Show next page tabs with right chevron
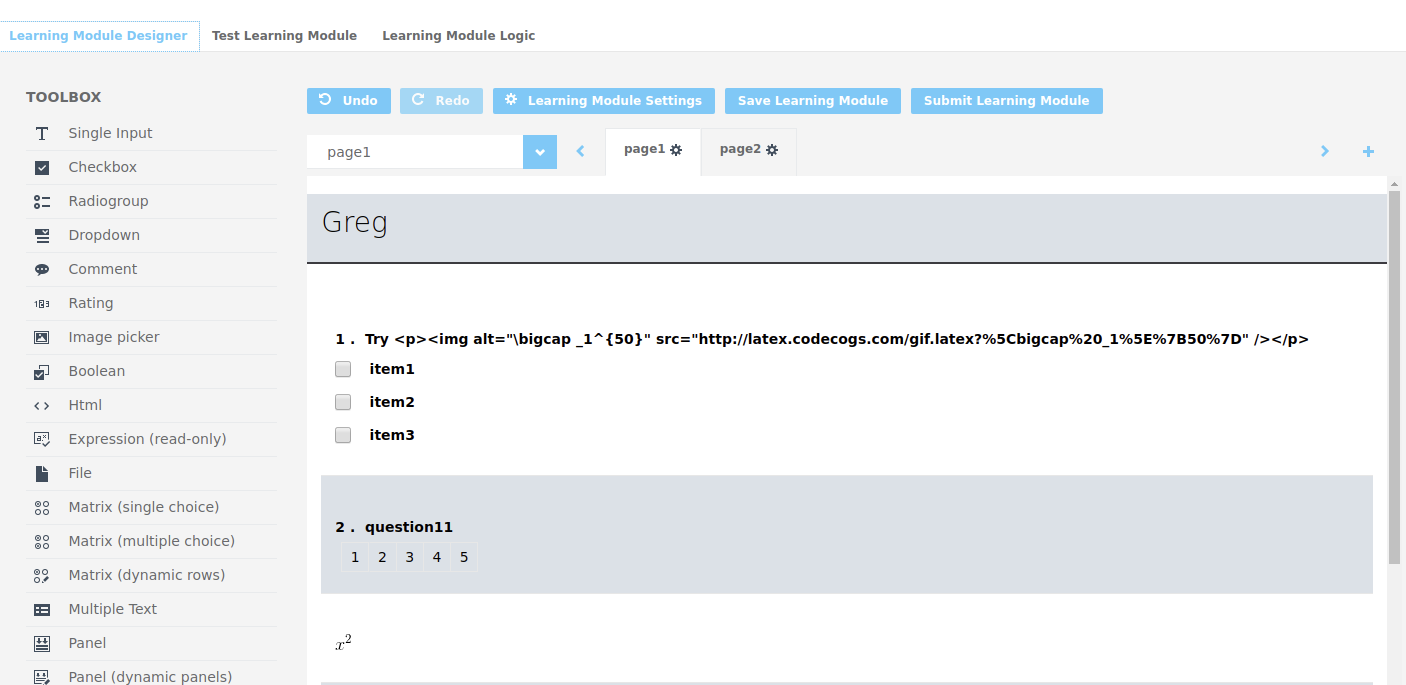This screenshot has height=685, width=1406. click(1325, 152)
